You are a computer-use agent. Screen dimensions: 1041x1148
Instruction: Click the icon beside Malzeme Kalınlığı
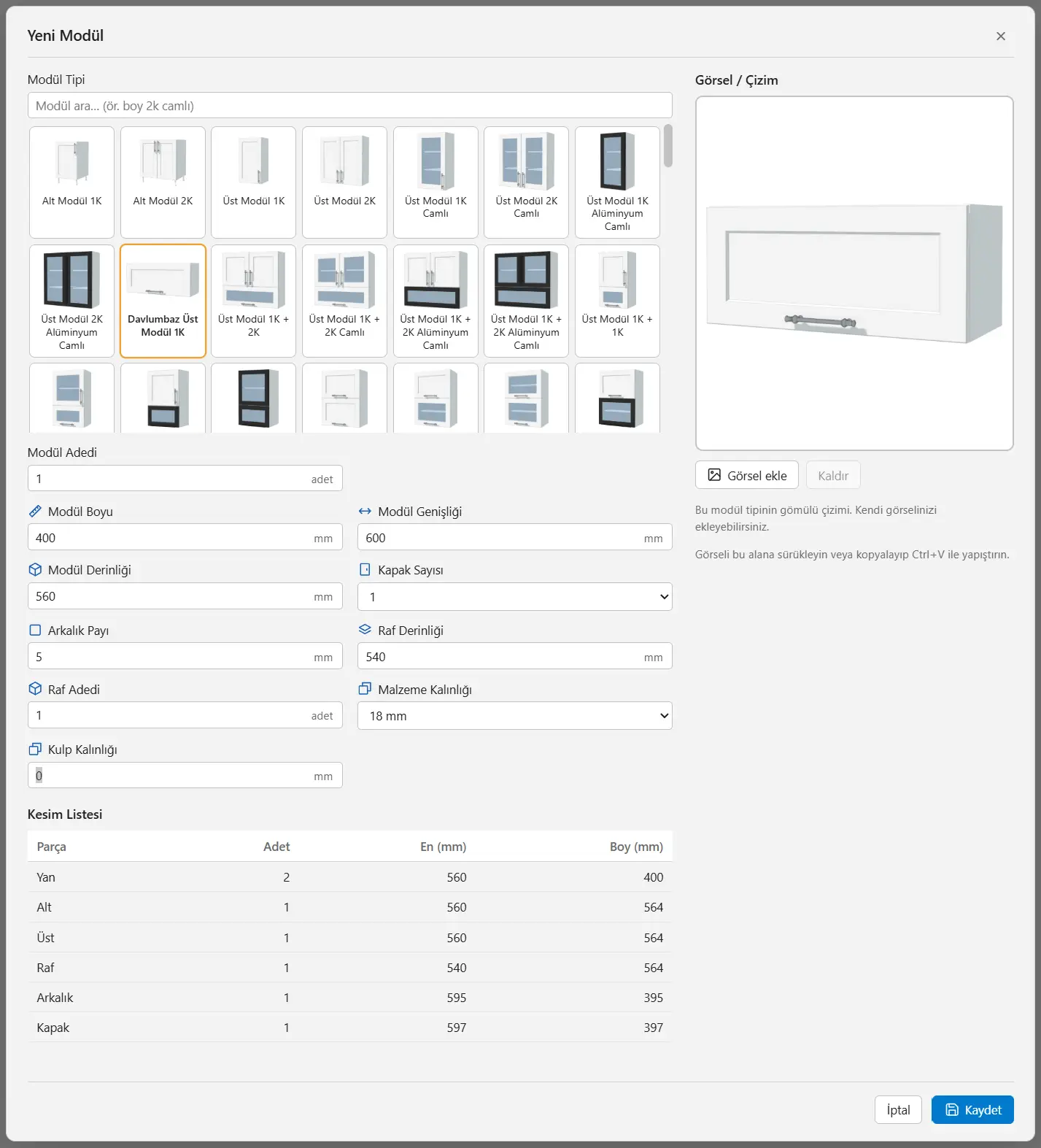coord(365,690)
